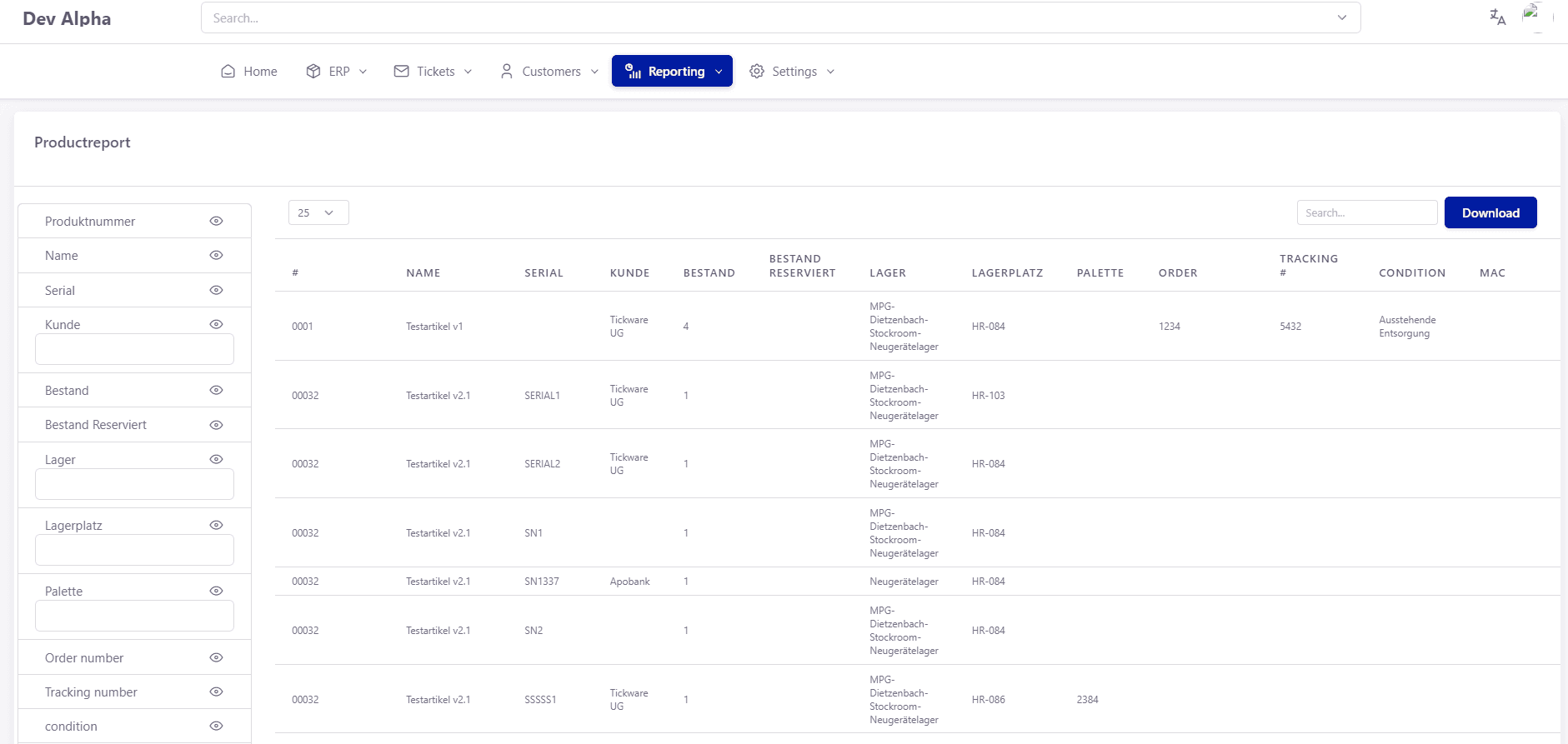Toggle visibility of Produktnummer column
1568x744 pixels.
(216, 221)
